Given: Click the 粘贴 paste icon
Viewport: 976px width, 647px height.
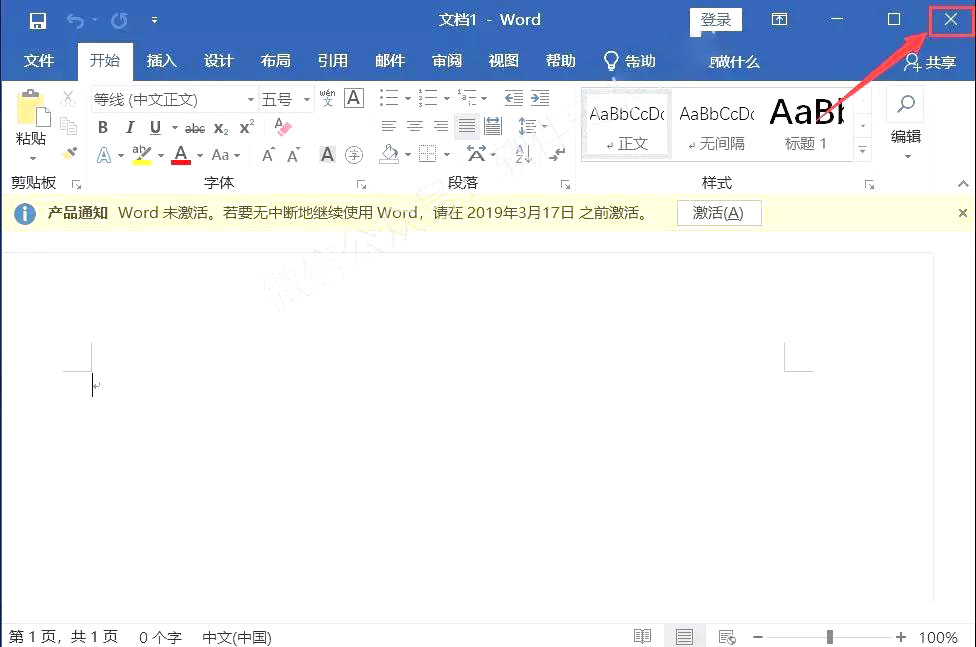Looking at the screenshot, I should click(32, 108).
